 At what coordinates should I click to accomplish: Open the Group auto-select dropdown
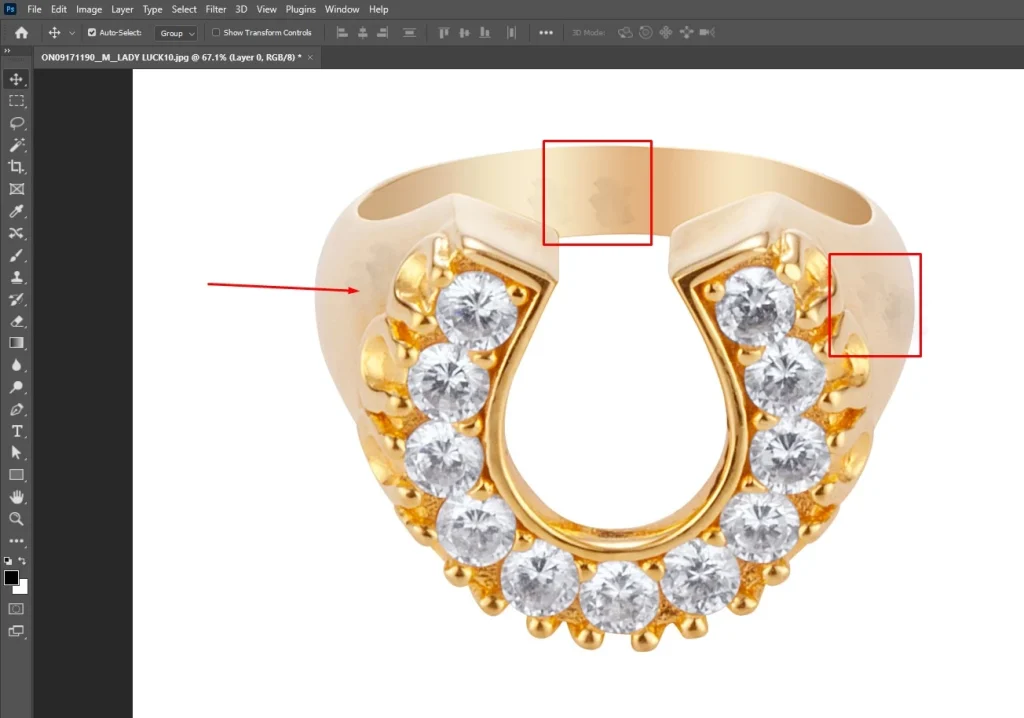point(176,33)
